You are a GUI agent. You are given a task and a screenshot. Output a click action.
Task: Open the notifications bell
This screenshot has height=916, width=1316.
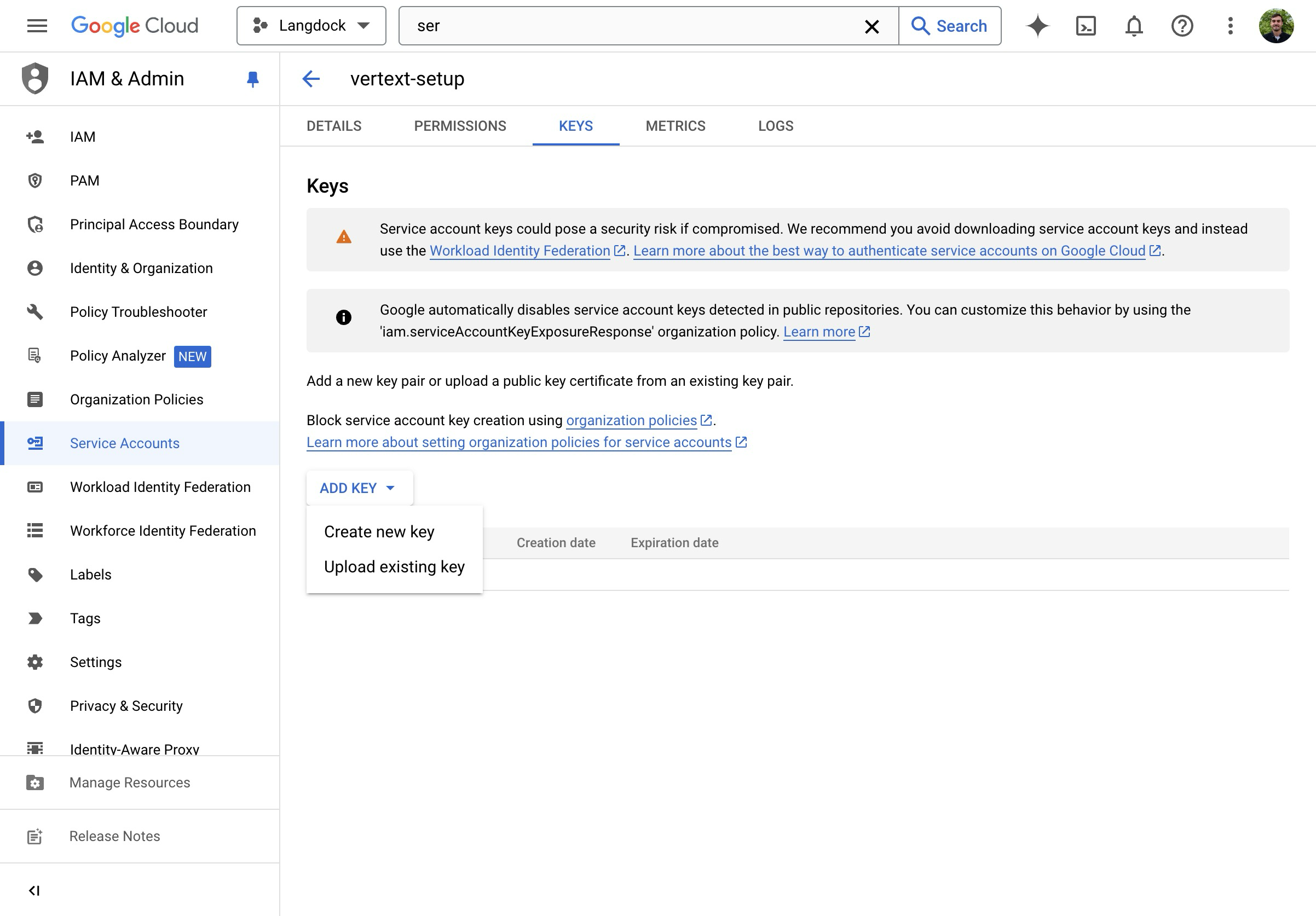[x=1134, y=26]
